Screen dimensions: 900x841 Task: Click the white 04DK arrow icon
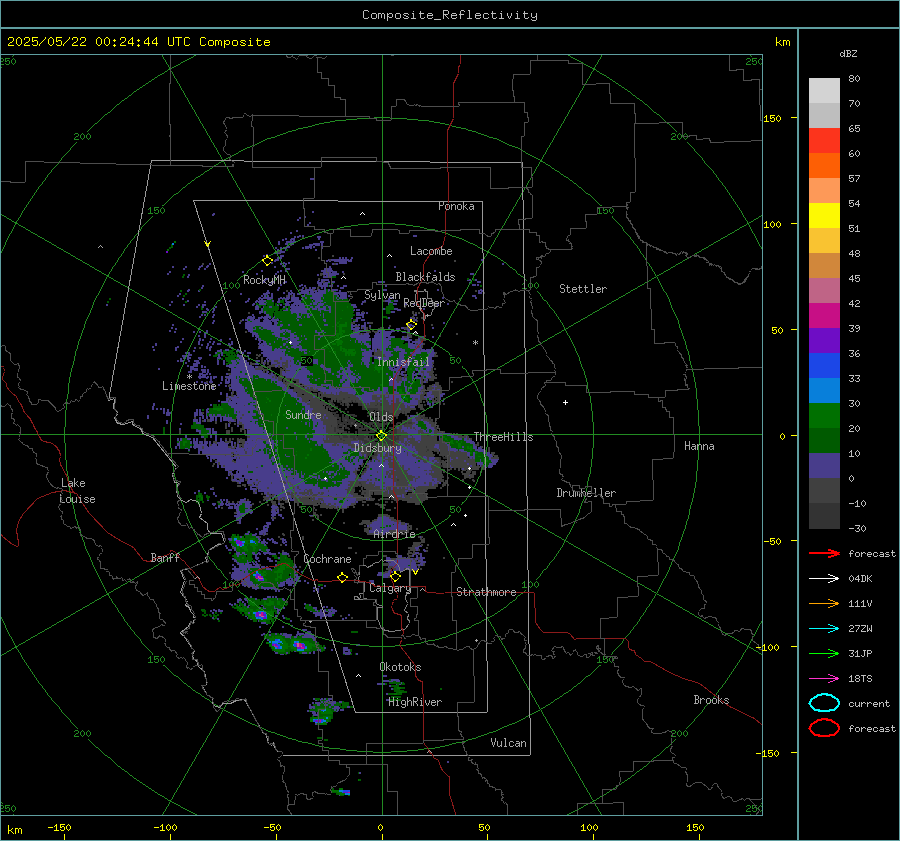click(x=824, y=578)
